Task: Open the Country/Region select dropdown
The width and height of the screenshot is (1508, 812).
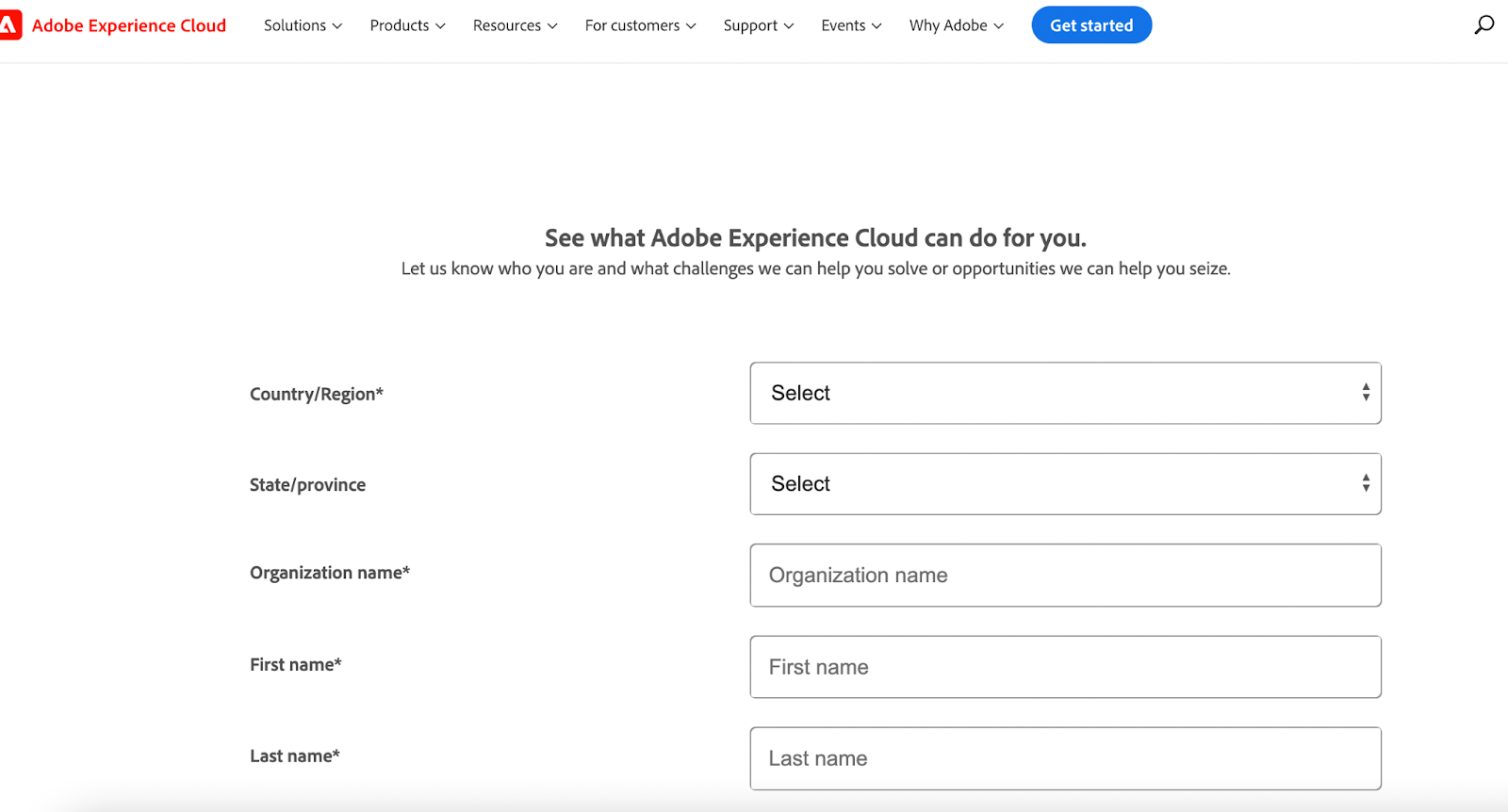Action: (1065, 393)
